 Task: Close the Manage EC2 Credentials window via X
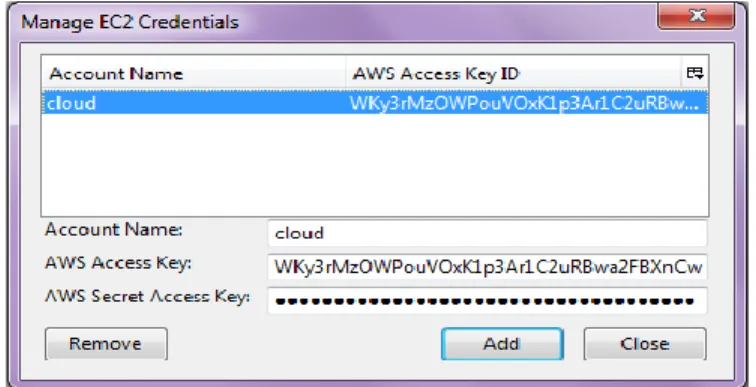pyautogui.click(x=696, y=16)
